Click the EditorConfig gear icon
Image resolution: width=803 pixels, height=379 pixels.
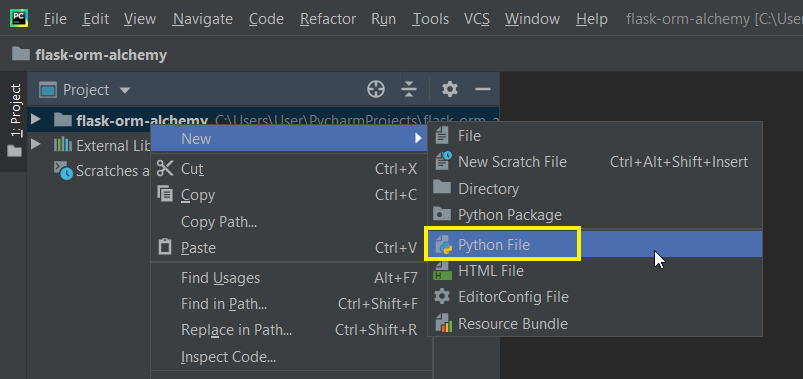(x=442, y=297)
